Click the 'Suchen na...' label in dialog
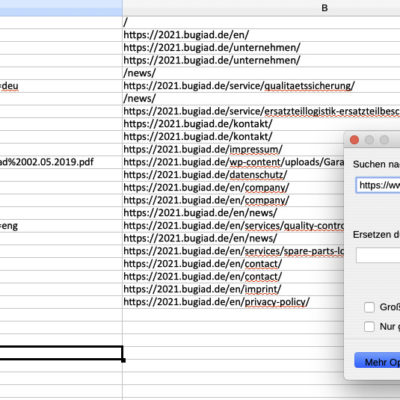 (376, 164)
